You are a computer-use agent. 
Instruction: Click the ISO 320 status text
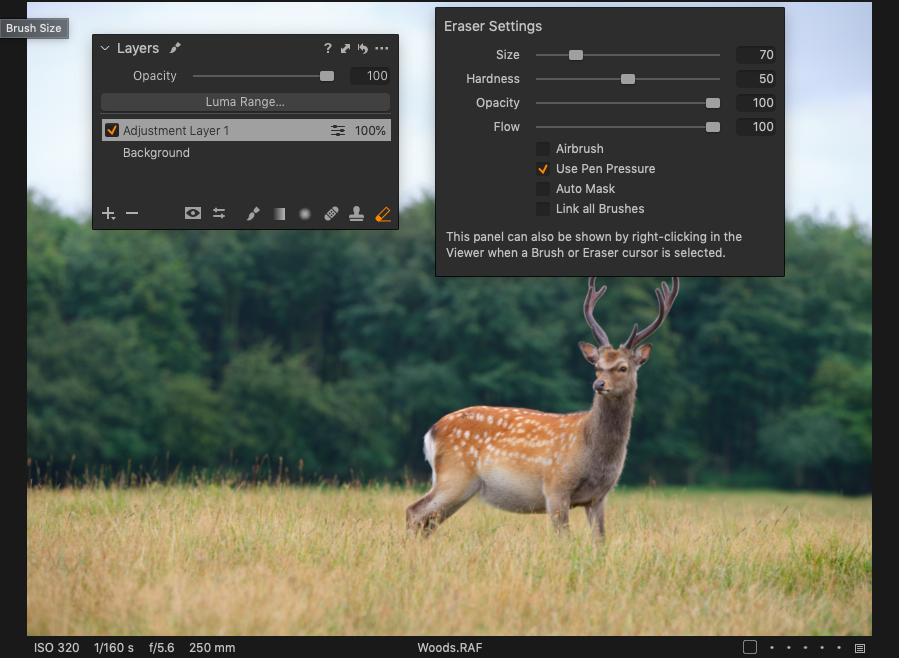pyautogui.click(x=56, y=648)
